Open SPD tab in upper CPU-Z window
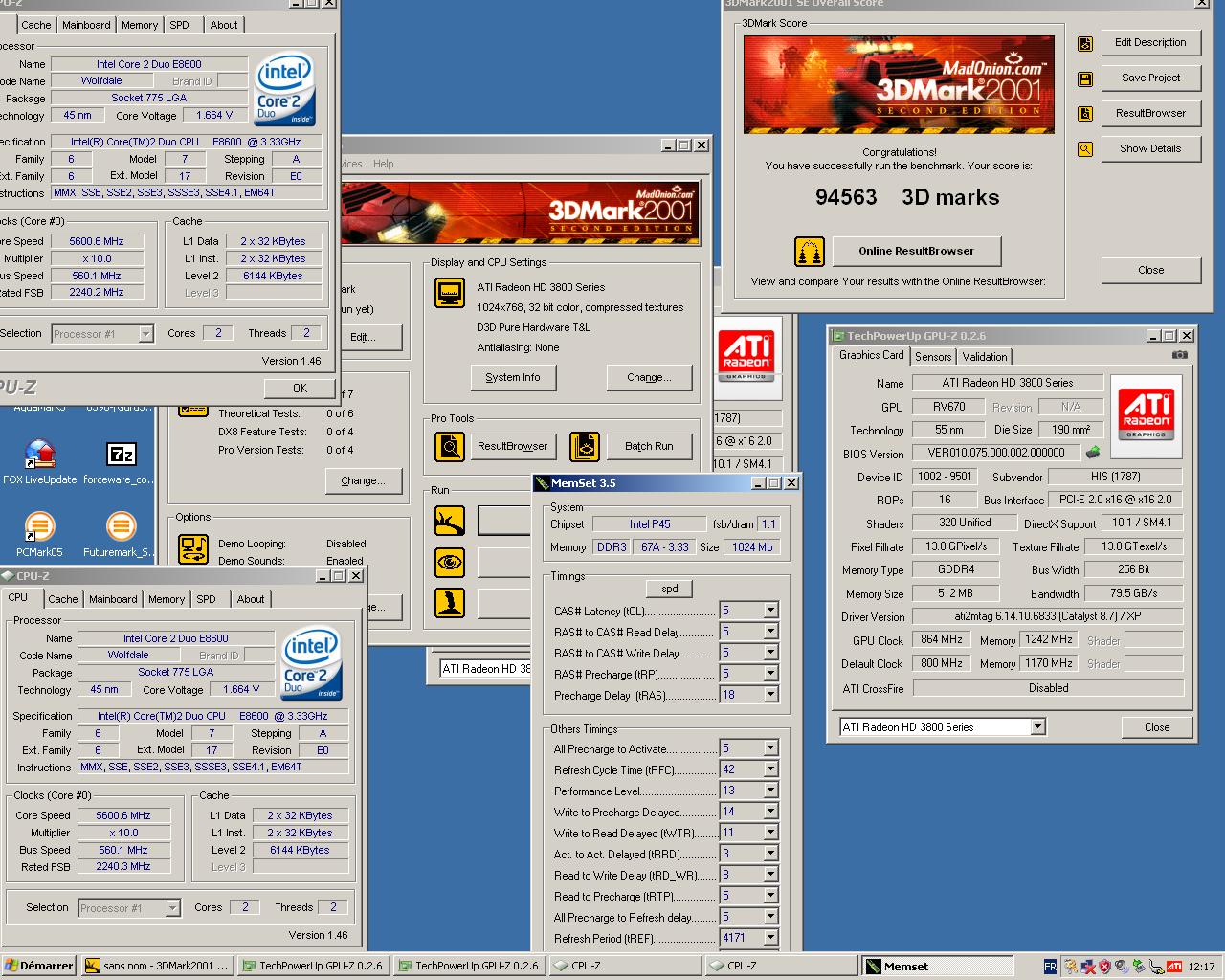The image size is (1225, 980). 180,25
